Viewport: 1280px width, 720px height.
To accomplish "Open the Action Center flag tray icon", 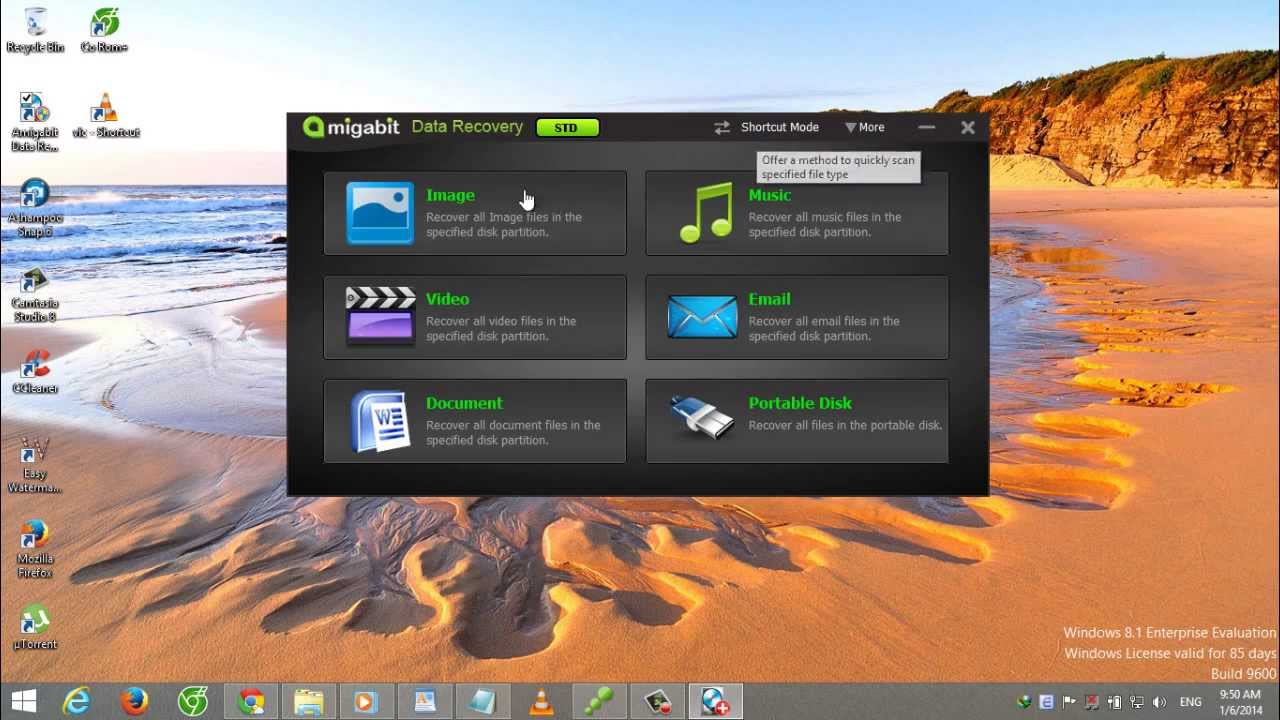I will pyautogui.click(x=1069, y=702).
